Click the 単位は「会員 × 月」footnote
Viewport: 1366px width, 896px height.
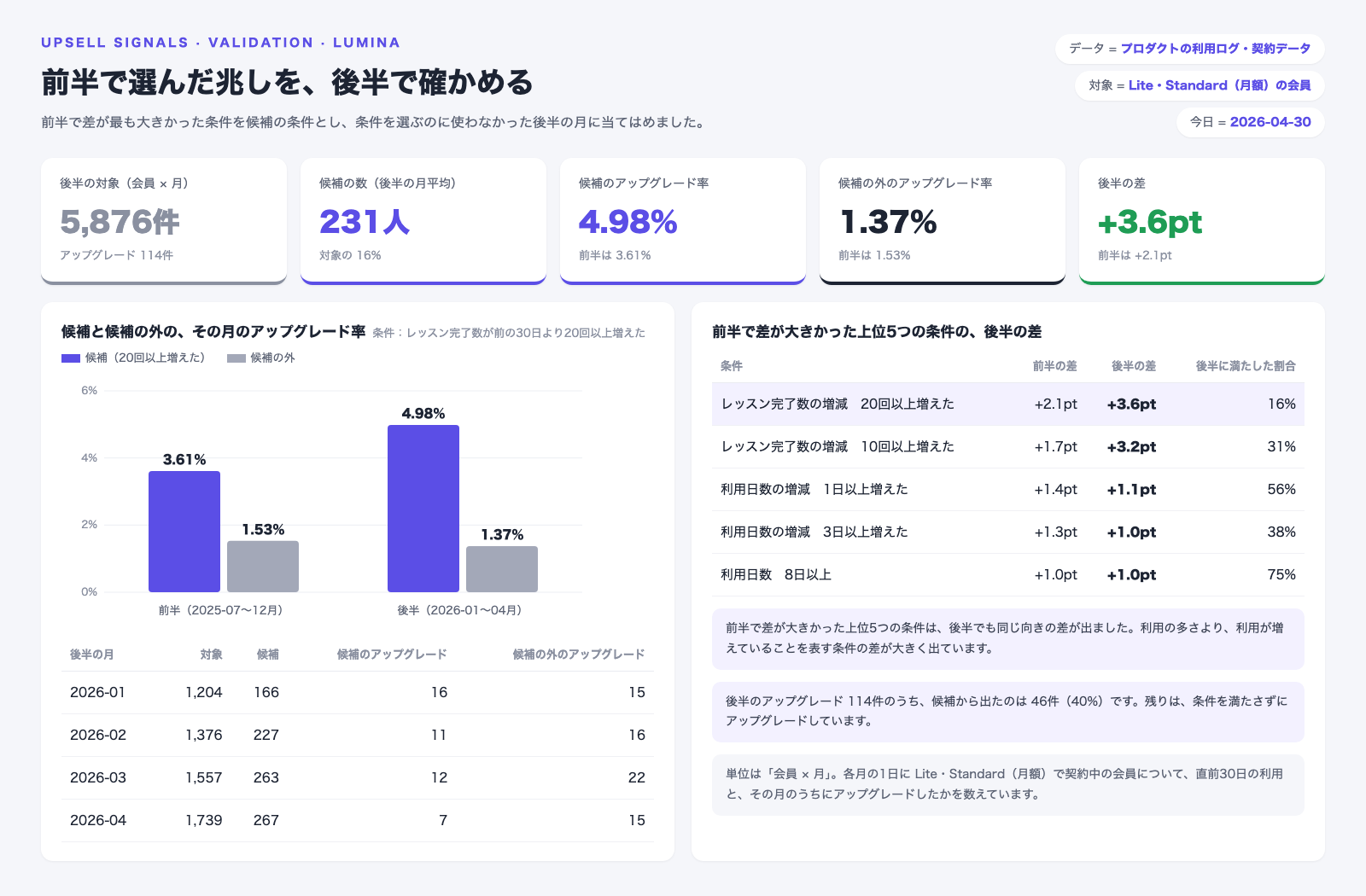click(1008, 784)
